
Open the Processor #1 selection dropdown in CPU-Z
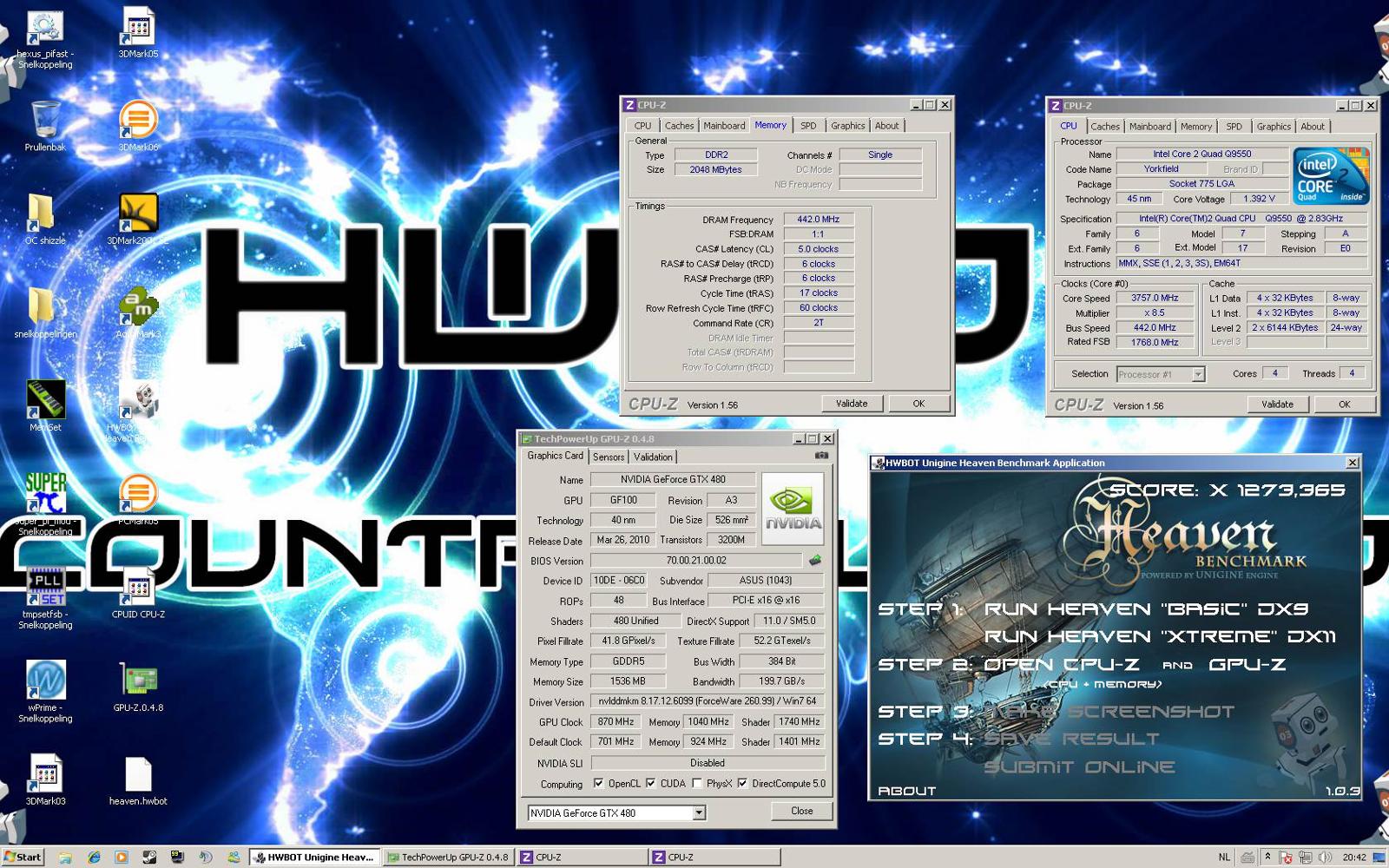coord(1198,374)
